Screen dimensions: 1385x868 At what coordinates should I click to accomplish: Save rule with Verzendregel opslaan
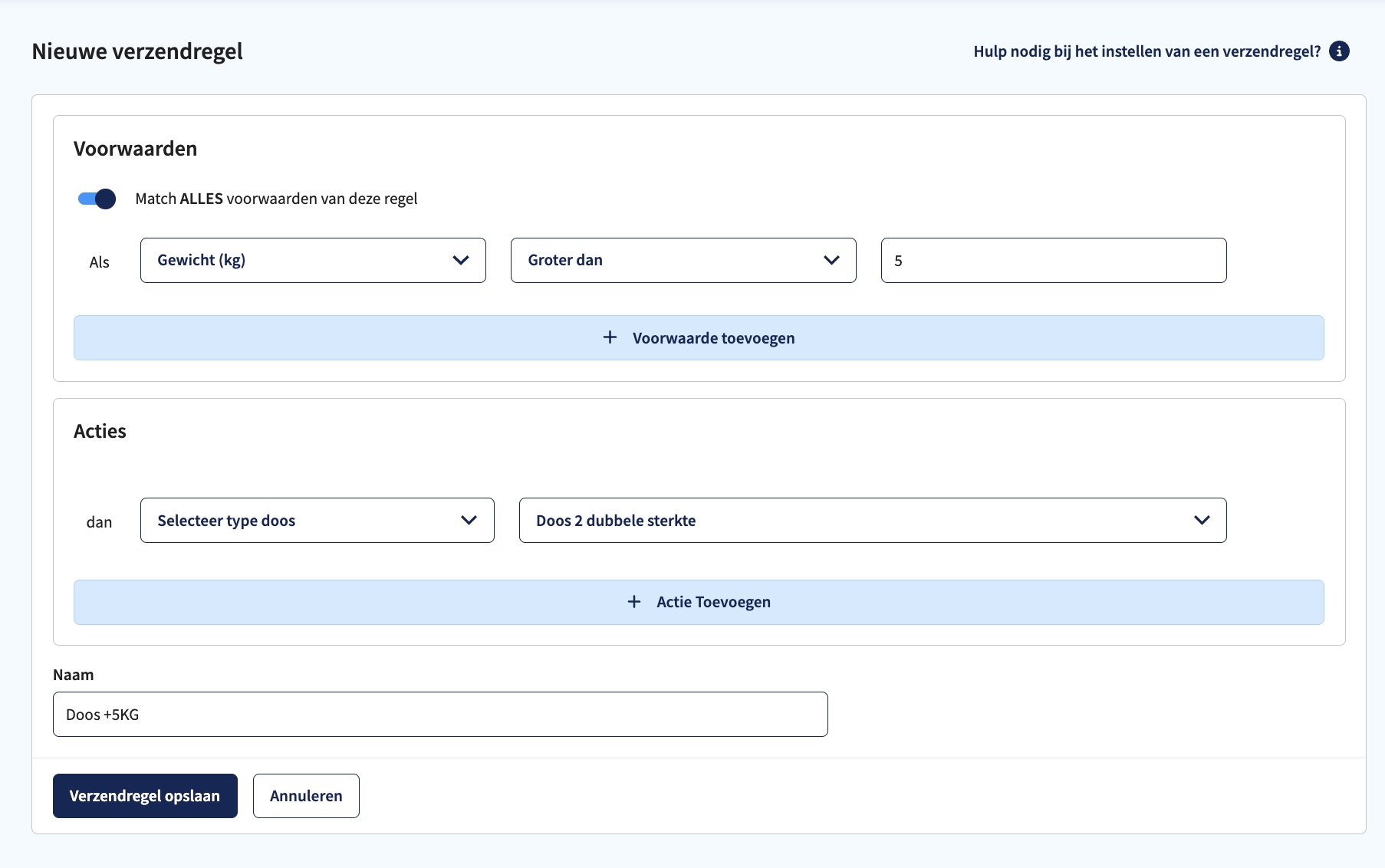click(x=145, y=795)
